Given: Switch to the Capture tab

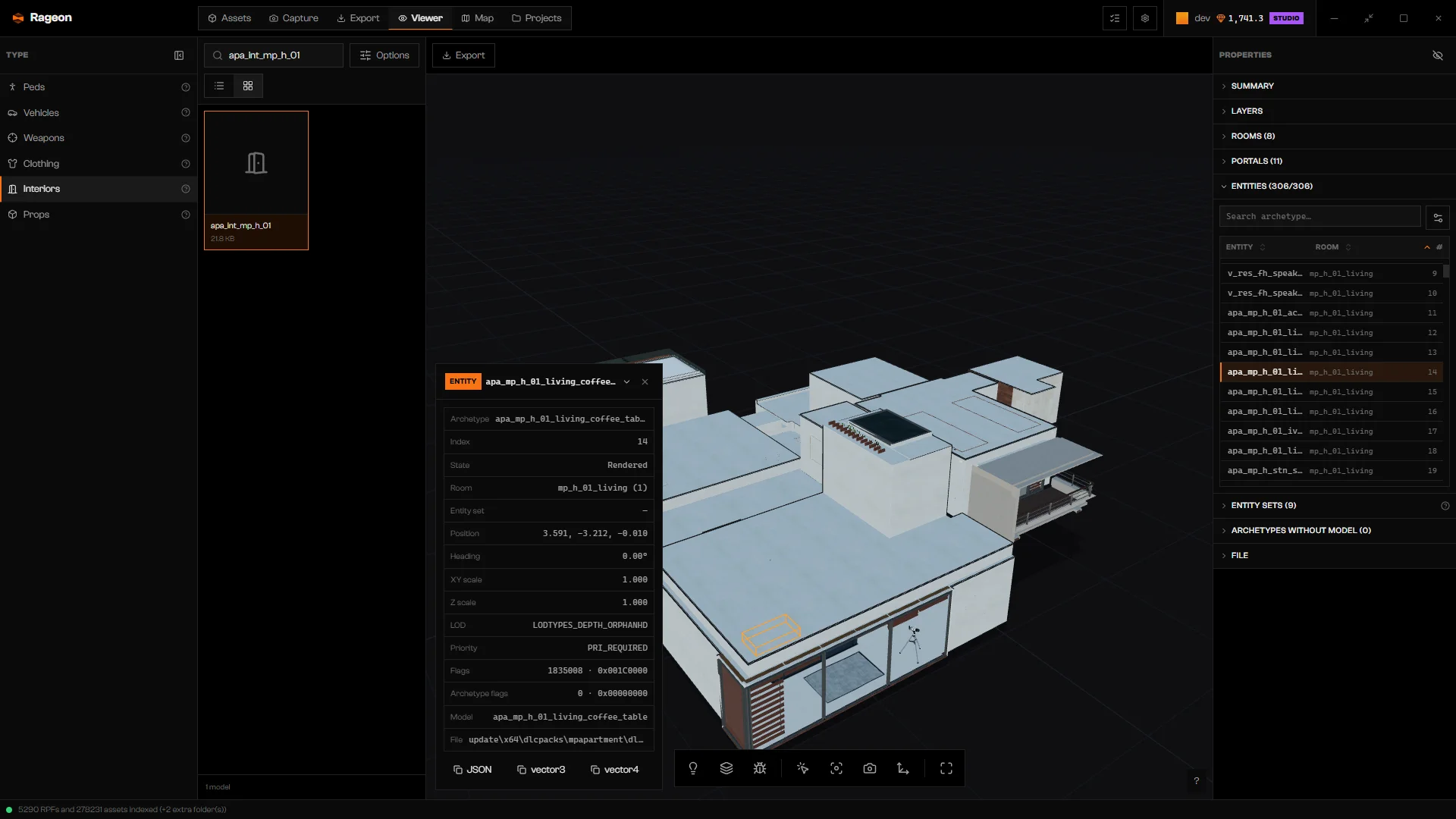Looking at the screenshot, I should point(293,18).
